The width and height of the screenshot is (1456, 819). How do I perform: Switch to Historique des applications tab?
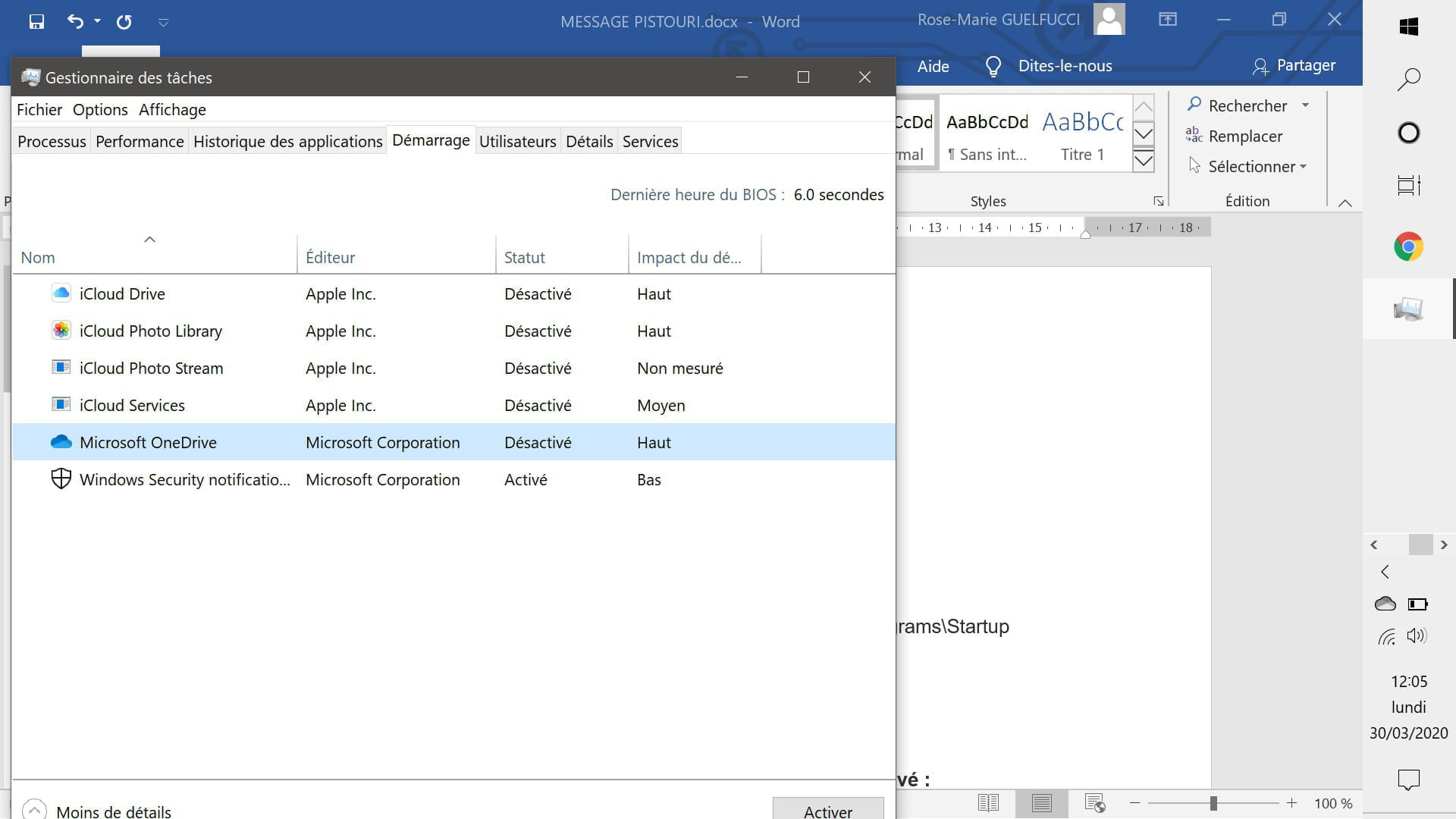pos(287,141)
